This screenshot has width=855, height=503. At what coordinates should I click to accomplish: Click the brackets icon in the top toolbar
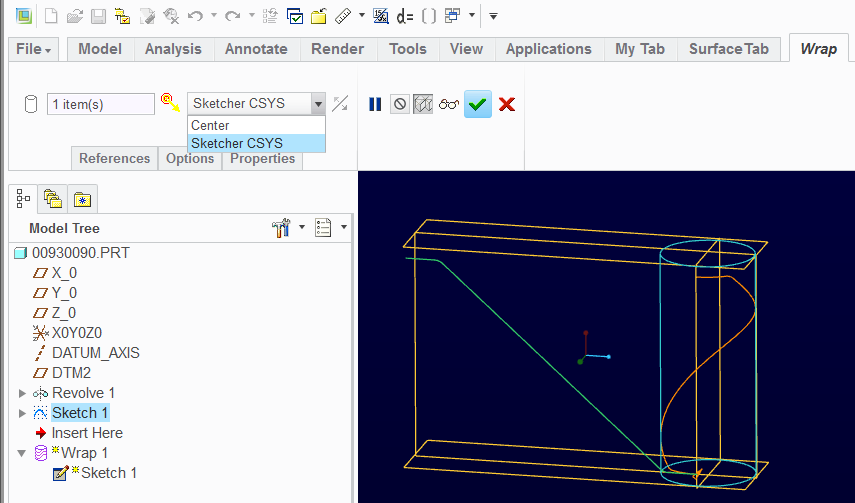coord(429,16)
